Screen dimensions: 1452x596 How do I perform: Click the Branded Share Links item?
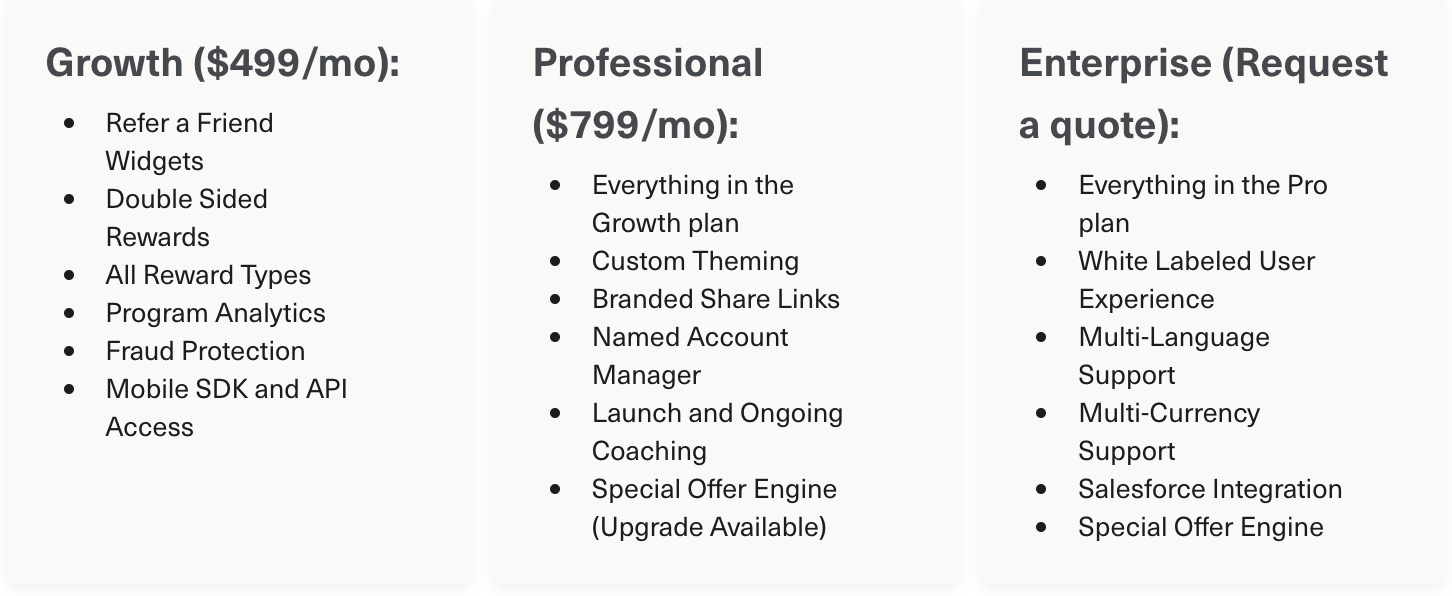(x=716, y=299)
